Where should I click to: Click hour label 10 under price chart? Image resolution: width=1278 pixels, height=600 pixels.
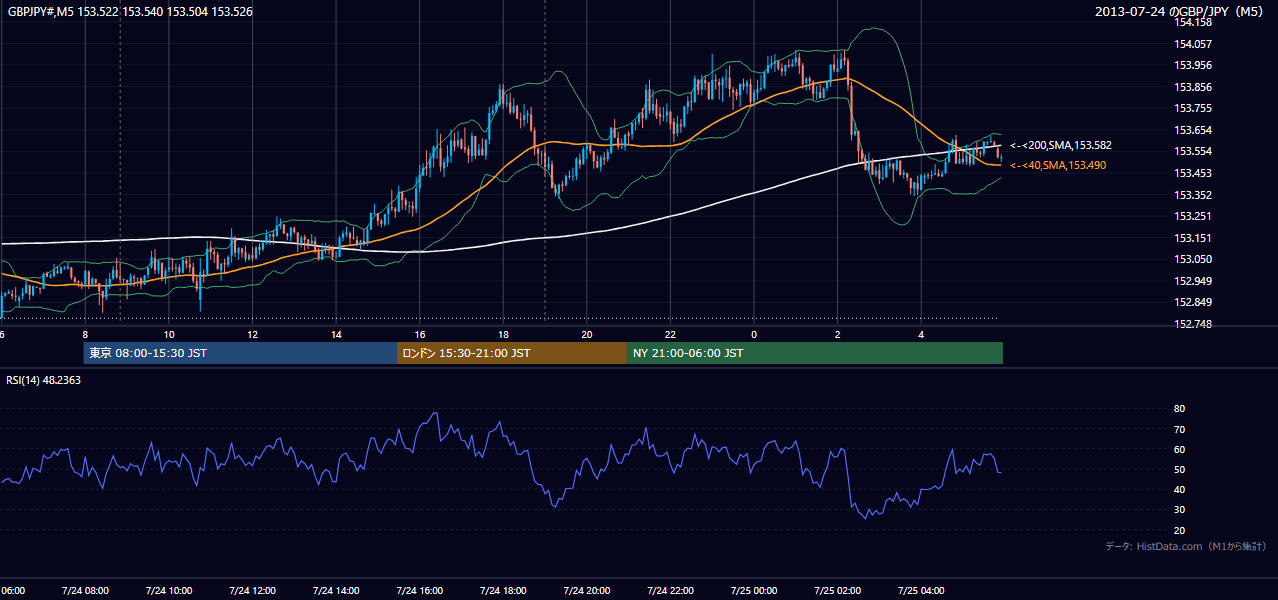169,334
